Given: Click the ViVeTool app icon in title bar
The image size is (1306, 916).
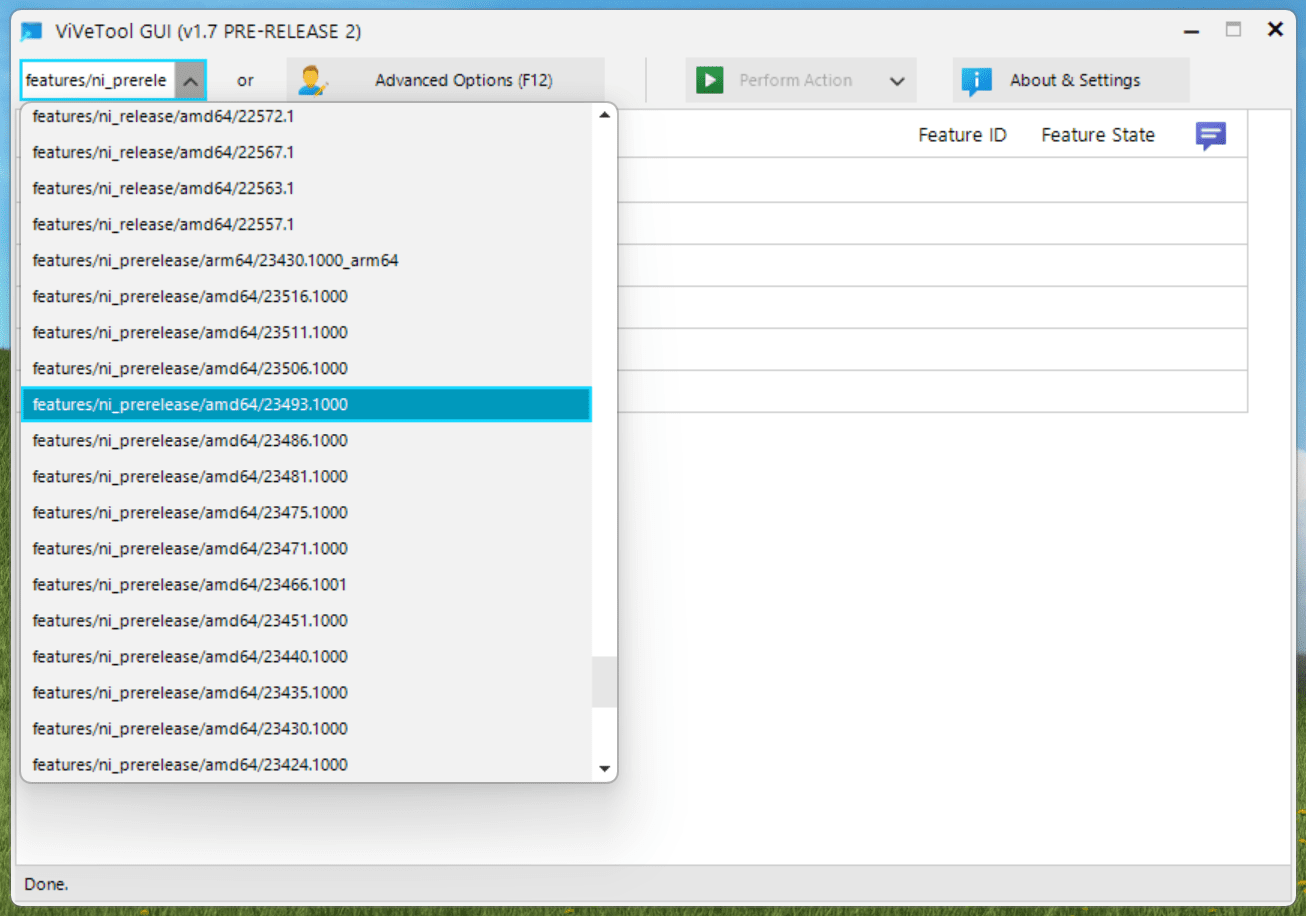Looking at the screenshot, I should [31, 31].
